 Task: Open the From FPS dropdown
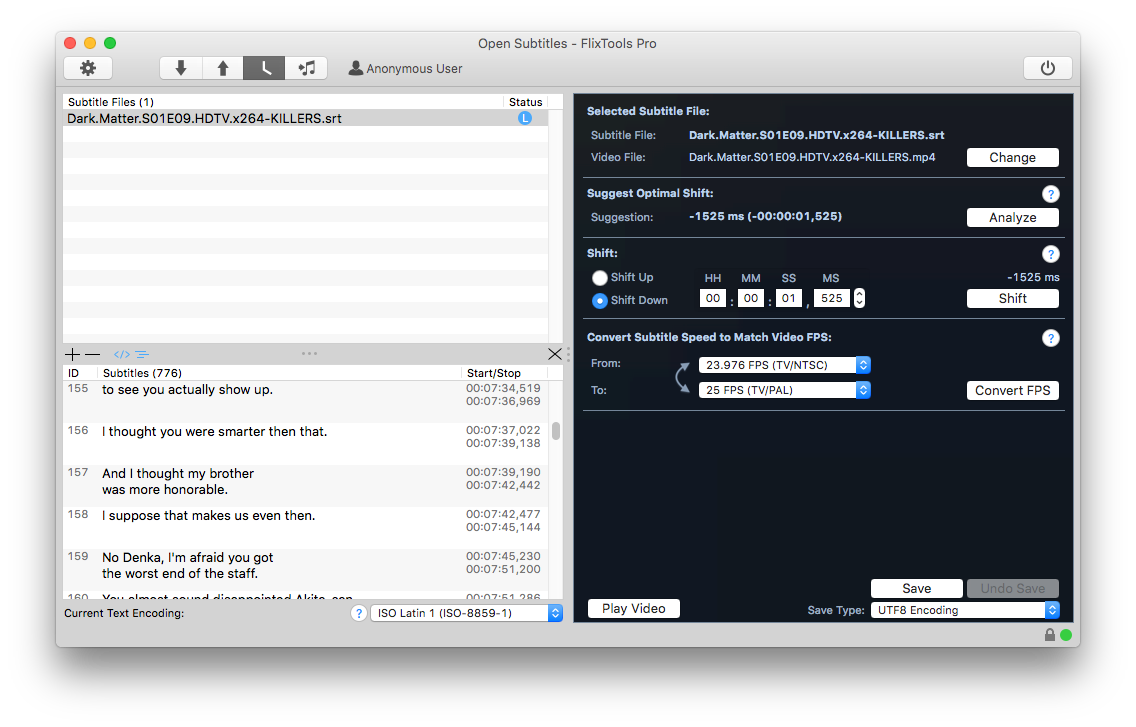point(784,365)
